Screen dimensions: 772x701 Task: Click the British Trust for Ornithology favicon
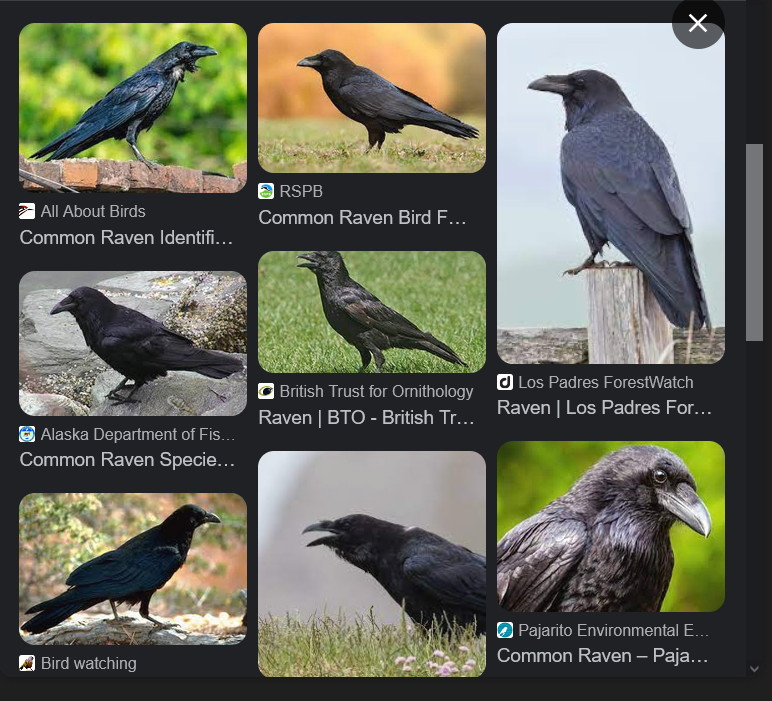point(266,391)
